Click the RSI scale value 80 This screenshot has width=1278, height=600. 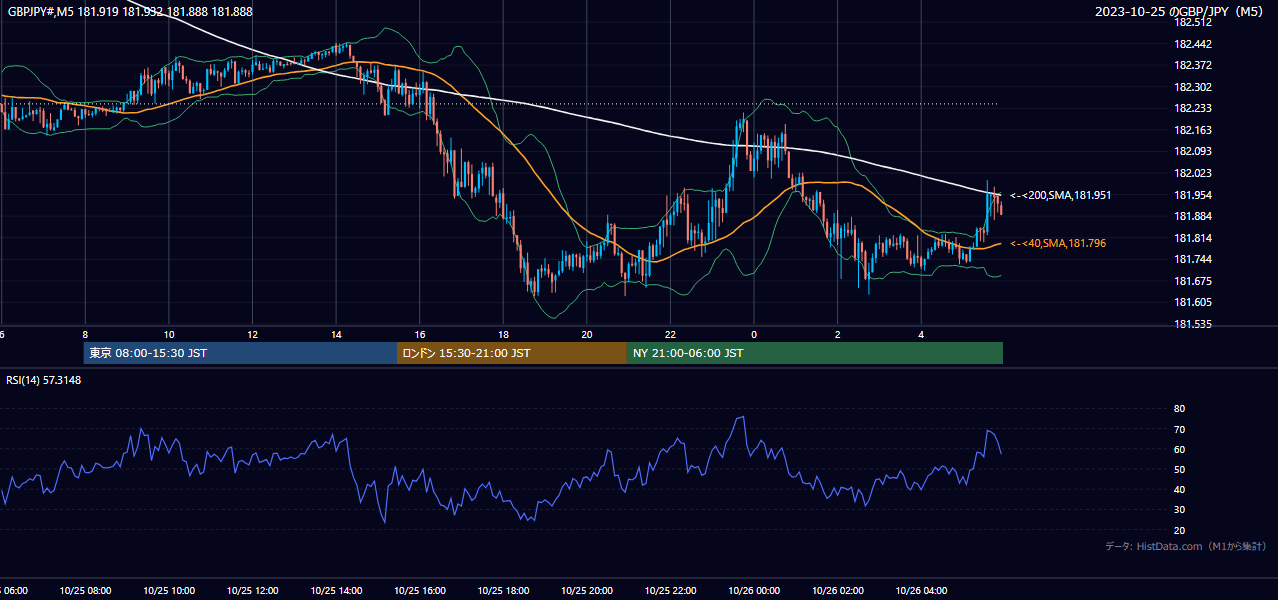tap(1179, 409)
